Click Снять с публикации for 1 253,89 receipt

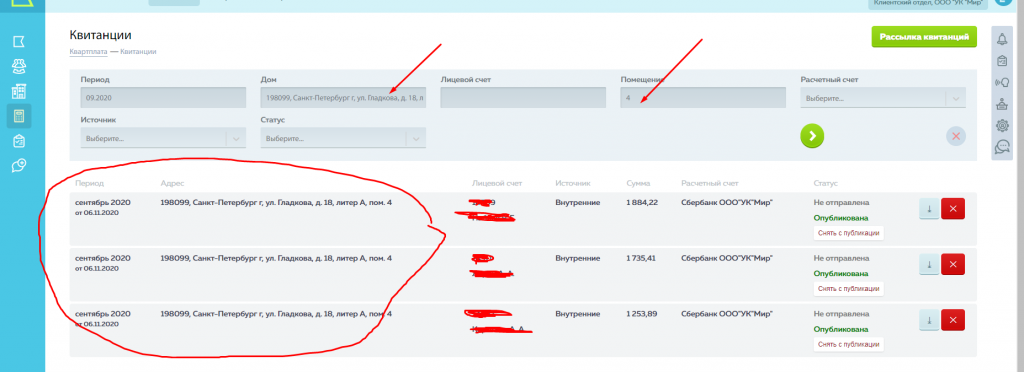[848, 344]
